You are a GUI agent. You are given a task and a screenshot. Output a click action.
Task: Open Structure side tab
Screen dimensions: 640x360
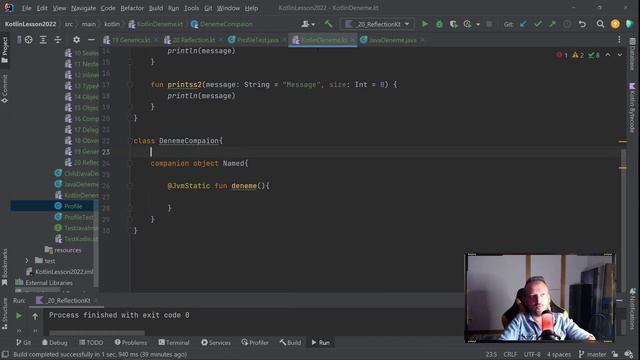[4, 313]
